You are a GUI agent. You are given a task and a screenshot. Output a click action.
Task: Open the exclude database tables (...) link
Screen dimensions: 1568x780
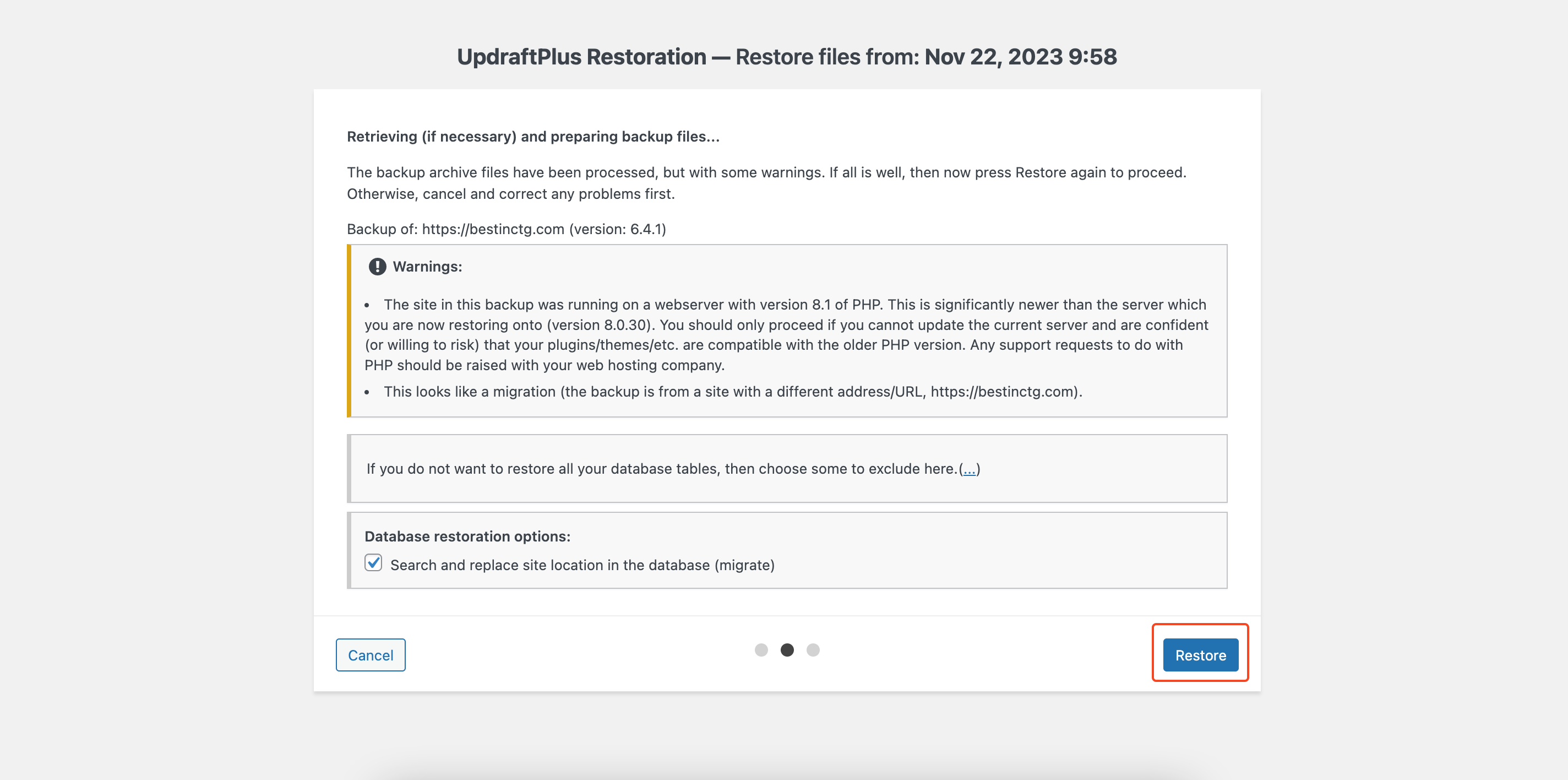[x=969, y=469]
